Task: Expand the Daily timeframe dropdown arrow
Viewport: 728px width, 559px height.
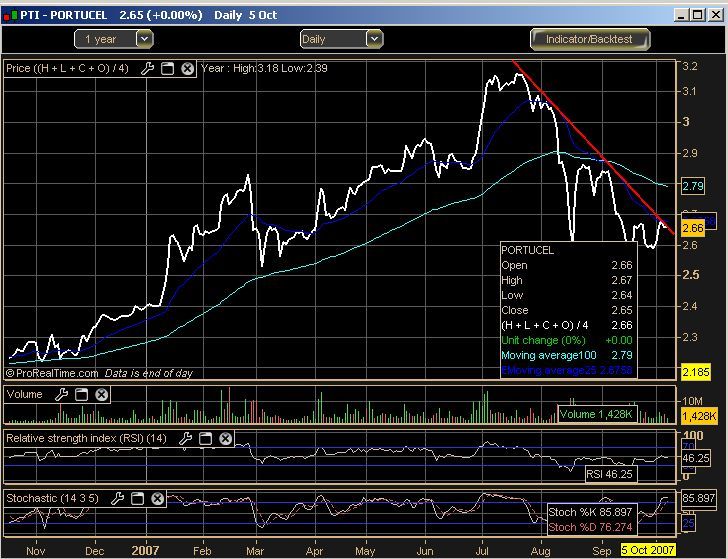Action: (374, 39)
